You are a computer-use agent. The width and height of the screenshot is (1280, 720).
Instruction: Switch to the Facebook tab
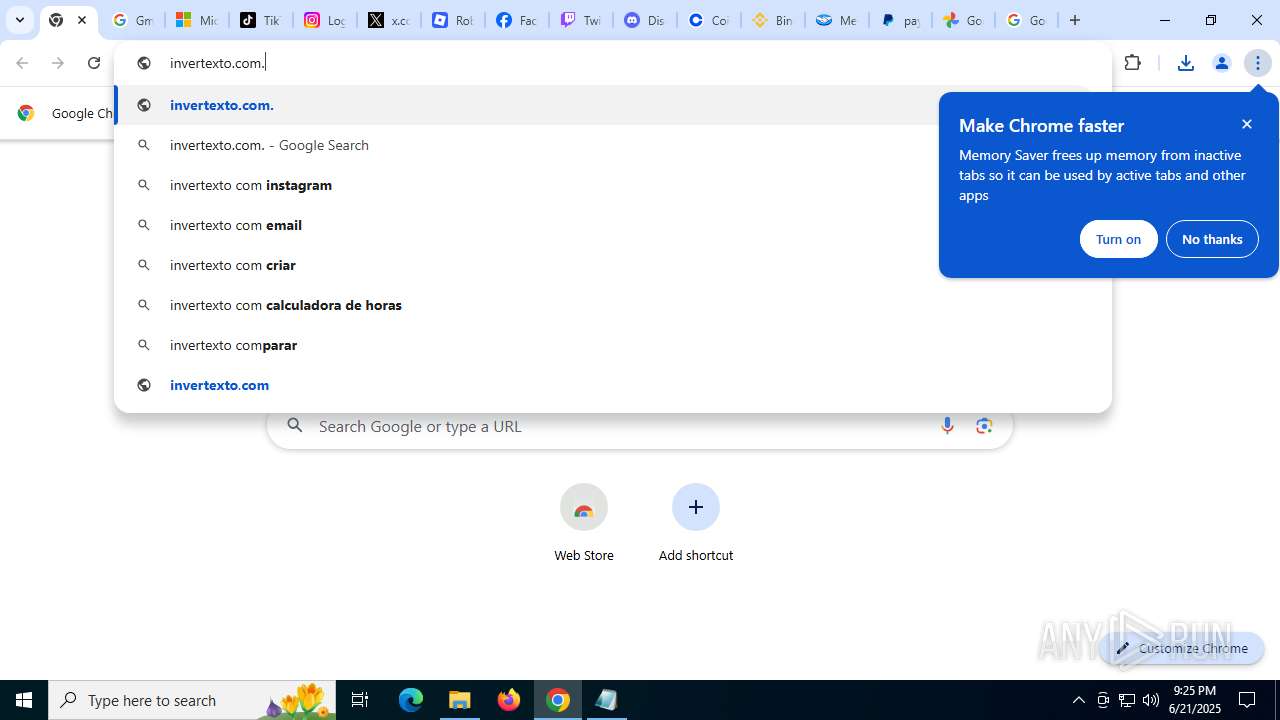pyautogui.click(x=516, y=20)
